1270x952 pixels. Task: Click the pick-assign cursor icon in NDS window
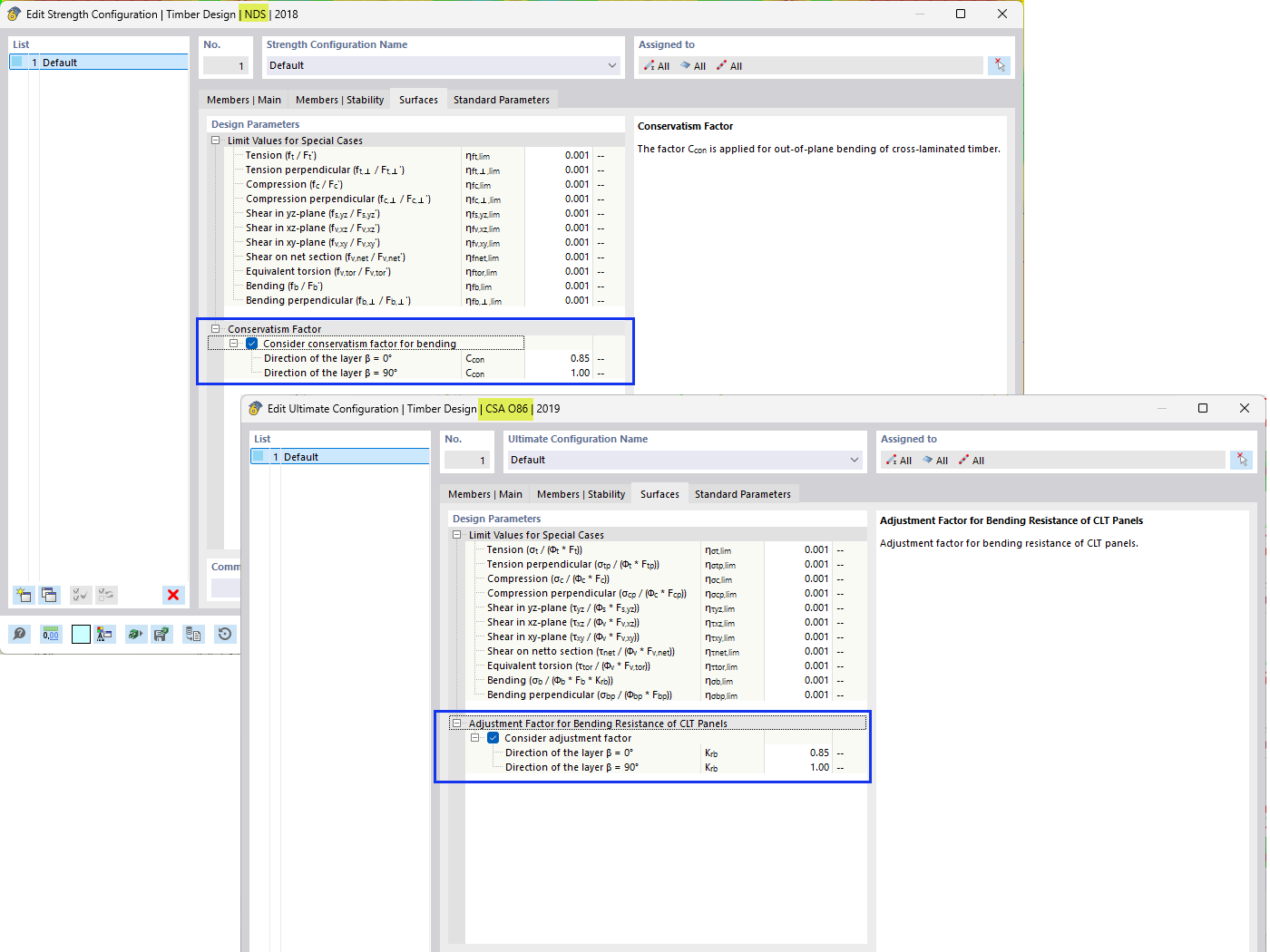[x=999, y=65]
